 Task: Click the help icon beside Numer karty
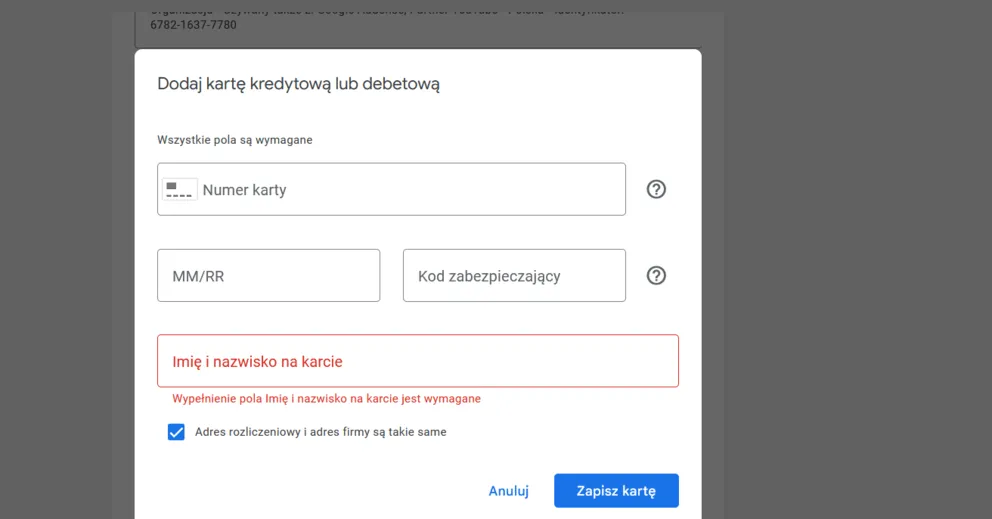pos(656,189)
